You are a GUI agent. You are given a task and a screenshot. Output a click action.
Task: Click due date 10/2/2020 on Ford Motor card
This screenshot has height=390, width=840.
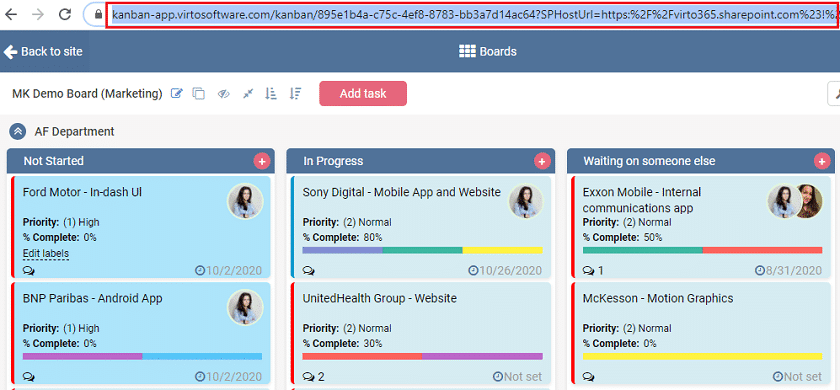point(228,271)
